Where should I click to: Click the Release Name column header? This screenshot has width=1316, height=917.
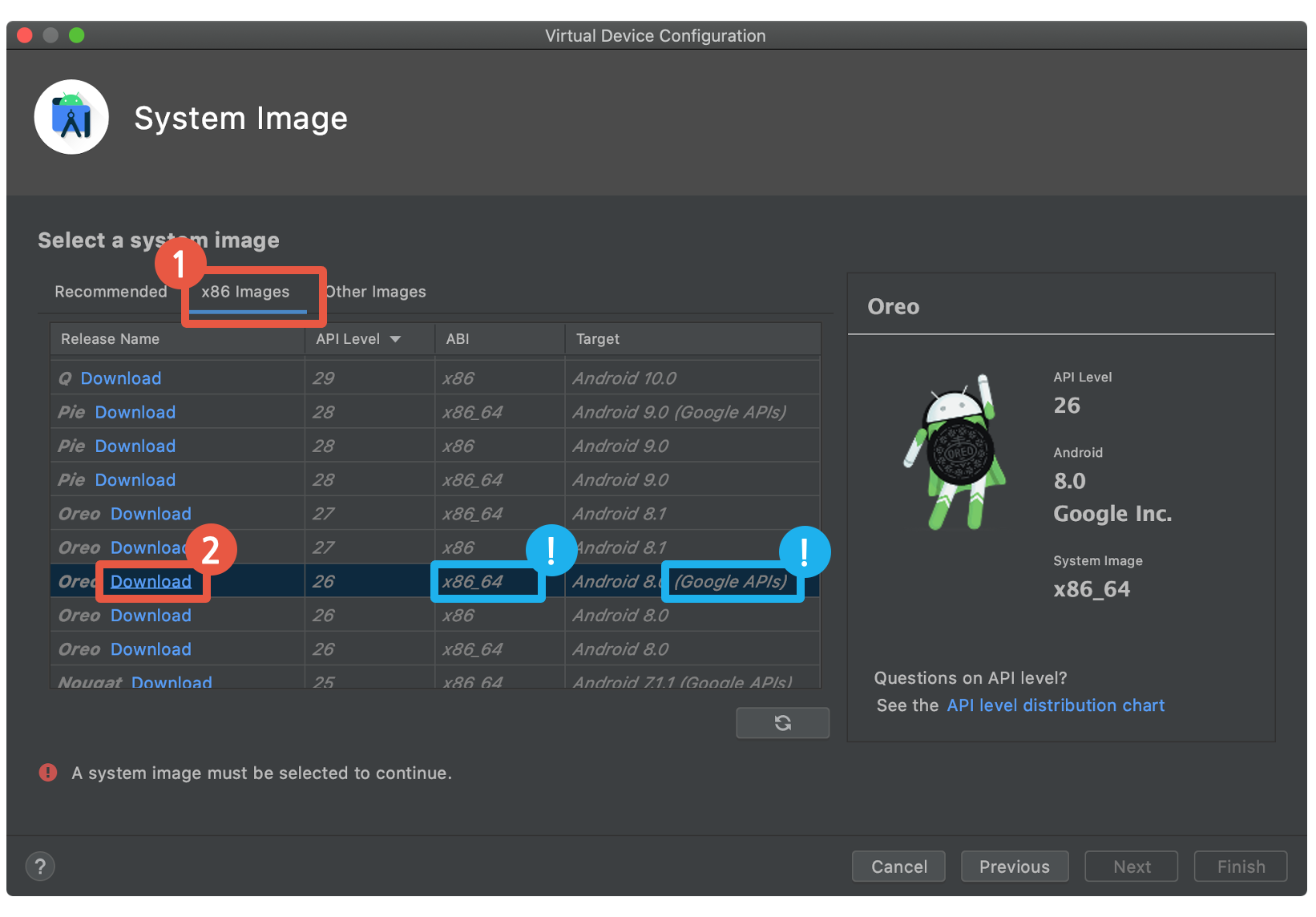click(177, 339)
